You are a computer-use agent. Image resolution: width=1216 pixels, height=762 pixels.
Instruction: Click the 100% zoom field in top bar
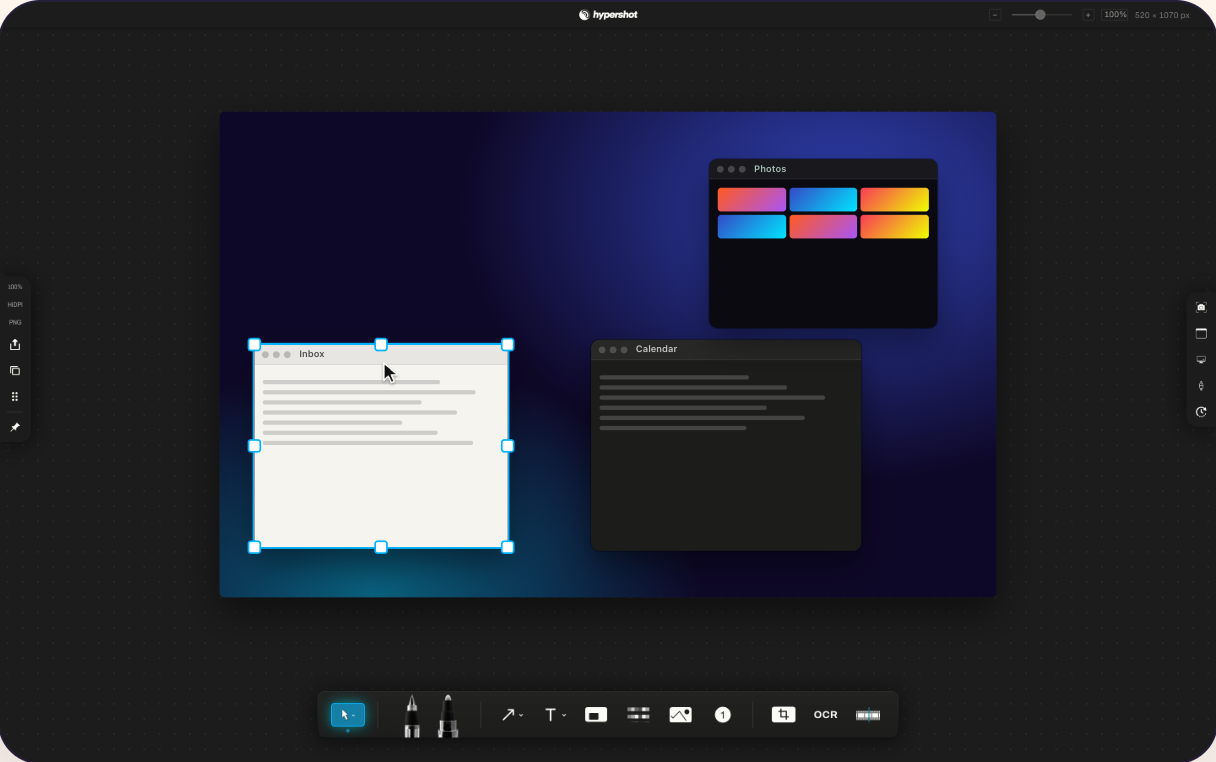(1115, 15)
